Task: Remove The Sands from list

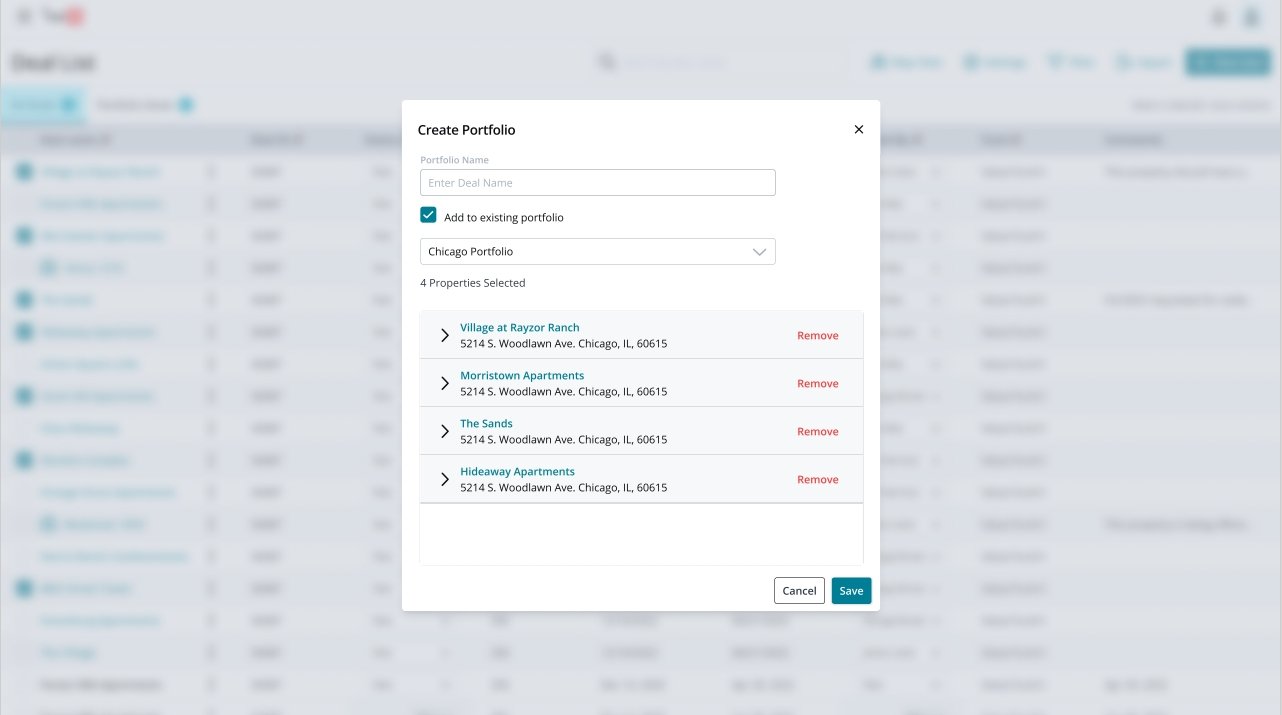Action: tap(817, 431)
